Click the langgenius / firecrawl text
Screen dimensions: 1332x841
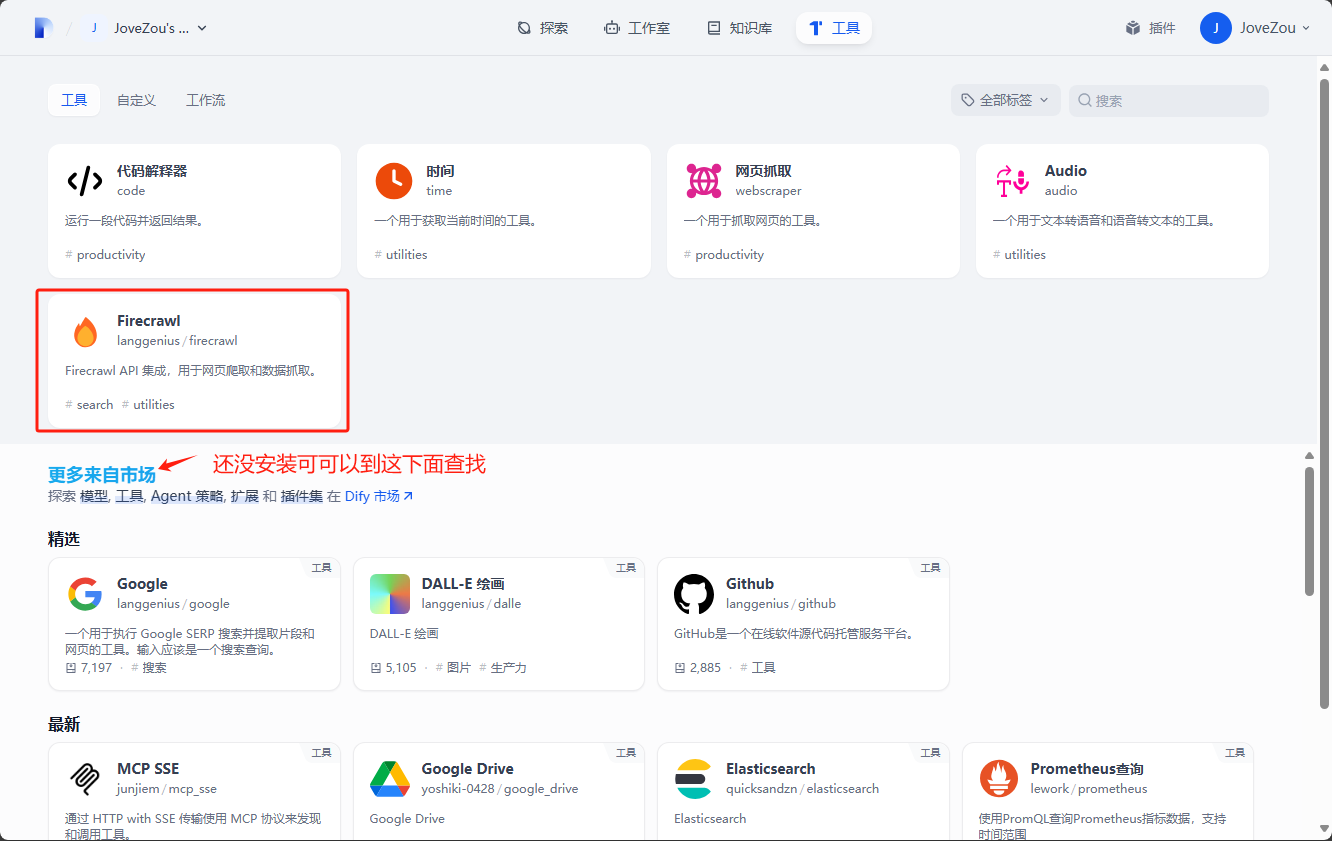[177, 341]
